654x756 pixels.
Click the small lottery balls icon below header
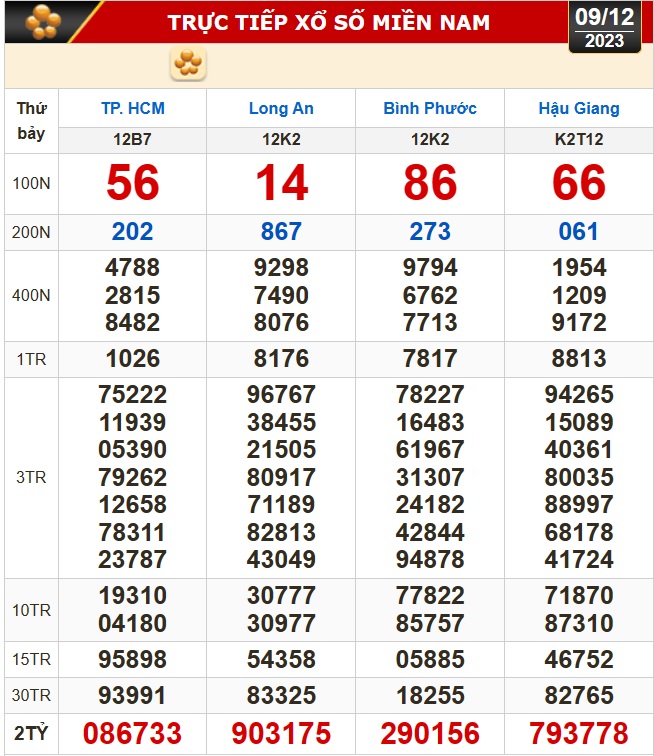(188, 64)
